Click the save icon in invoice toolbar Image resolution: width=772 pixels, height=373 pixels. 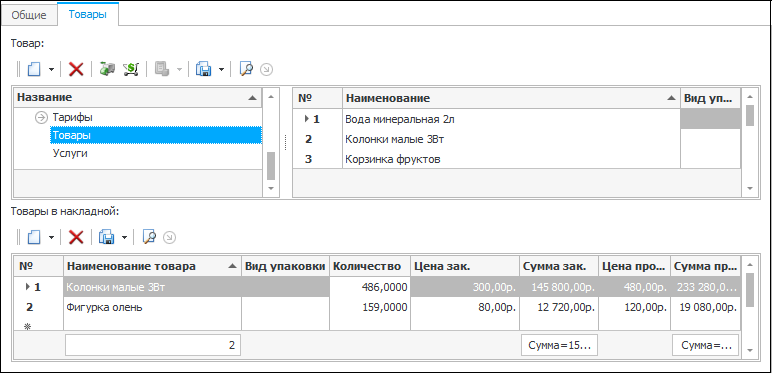(106, 238)
